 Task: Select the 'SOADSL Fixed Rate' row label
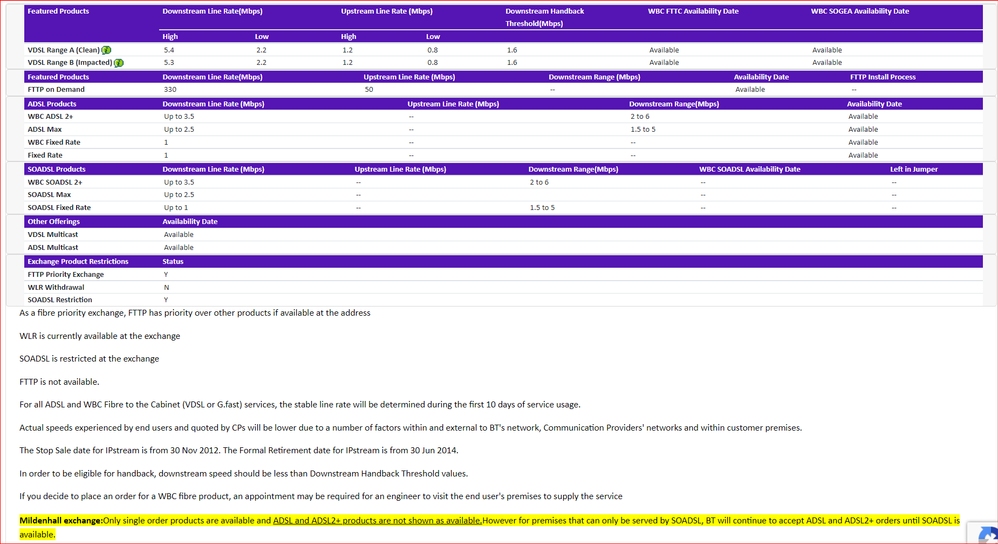(59, 207)
